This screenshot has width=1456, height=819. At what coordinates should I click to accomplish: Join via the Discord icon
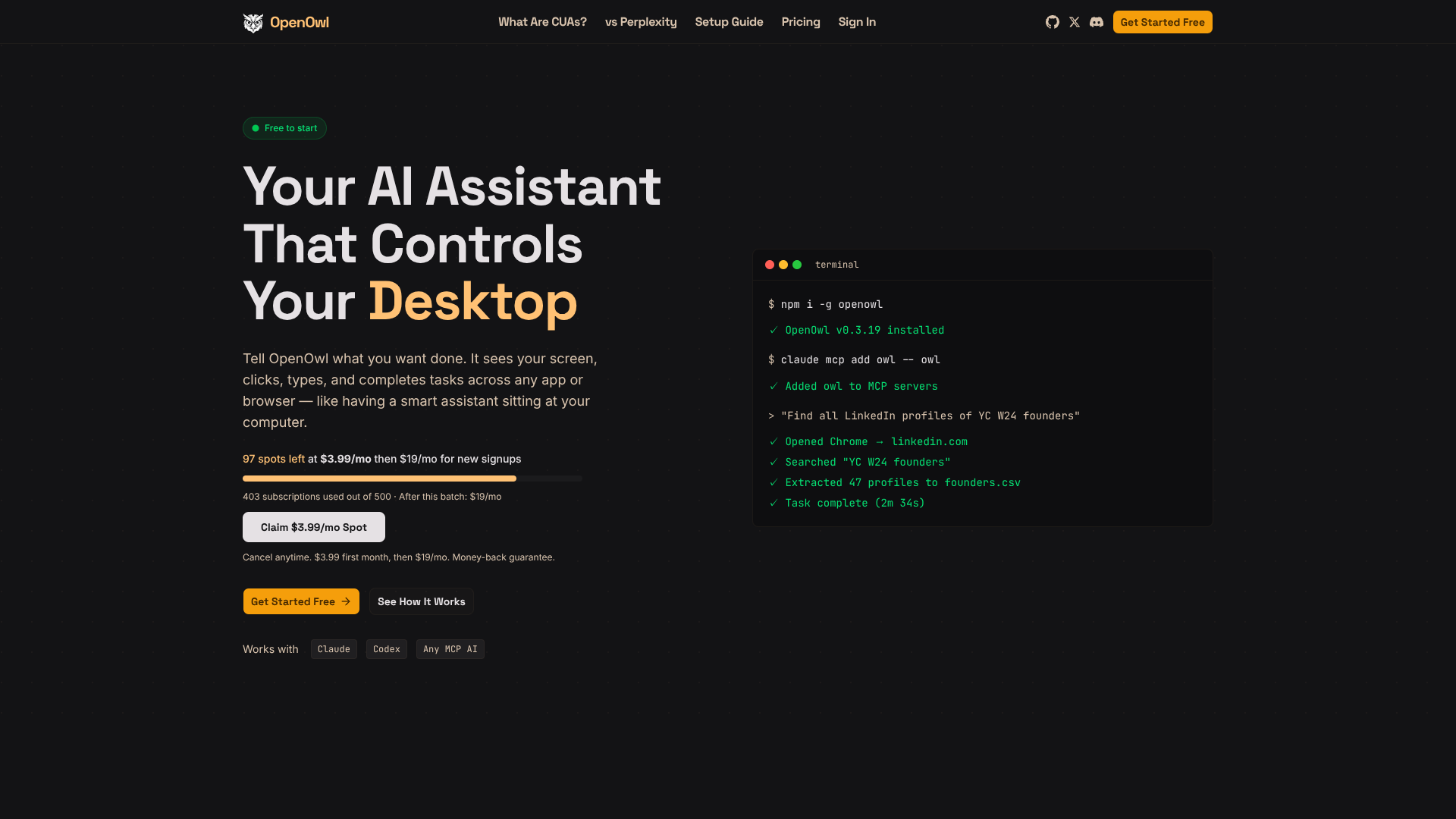[1096, 22]
